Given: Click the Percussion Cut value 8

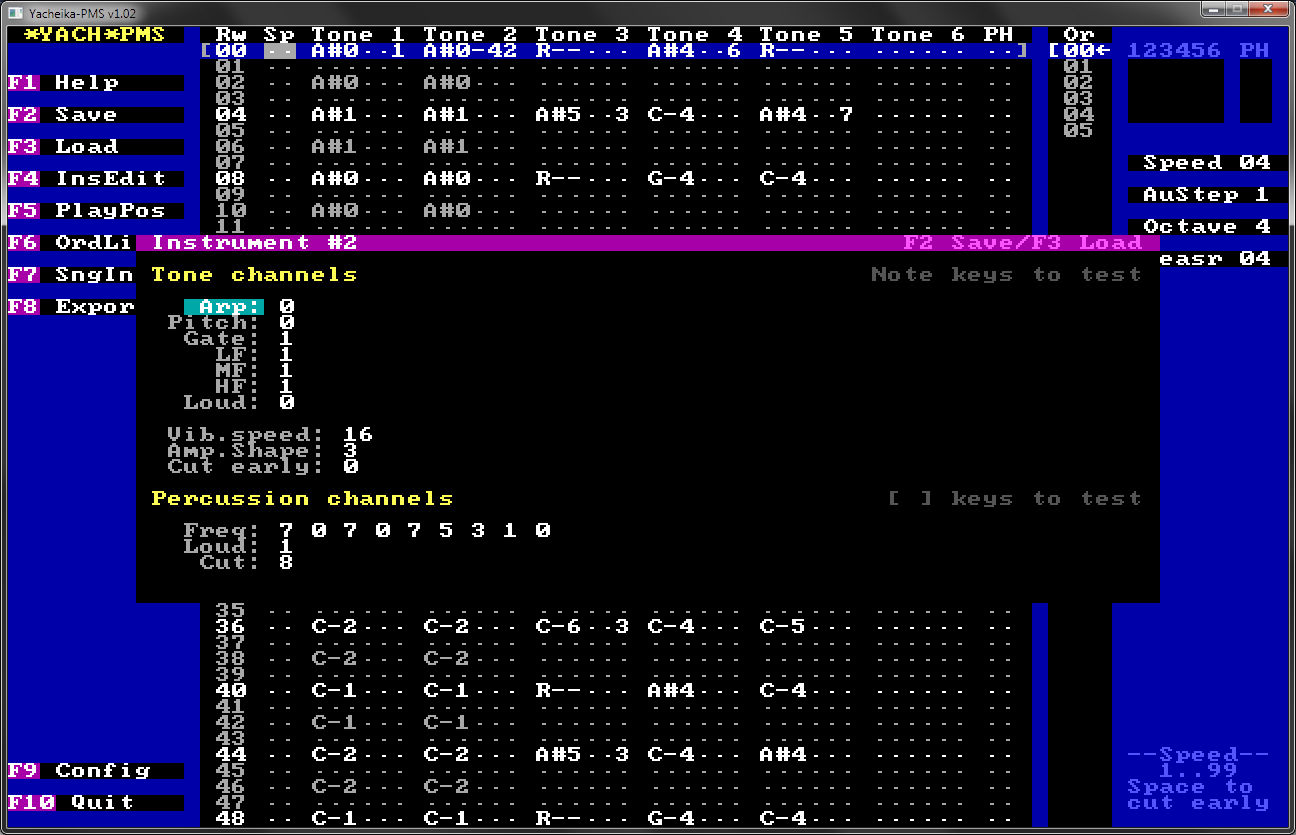Looking at the screenshot, I should click(287, 563).
